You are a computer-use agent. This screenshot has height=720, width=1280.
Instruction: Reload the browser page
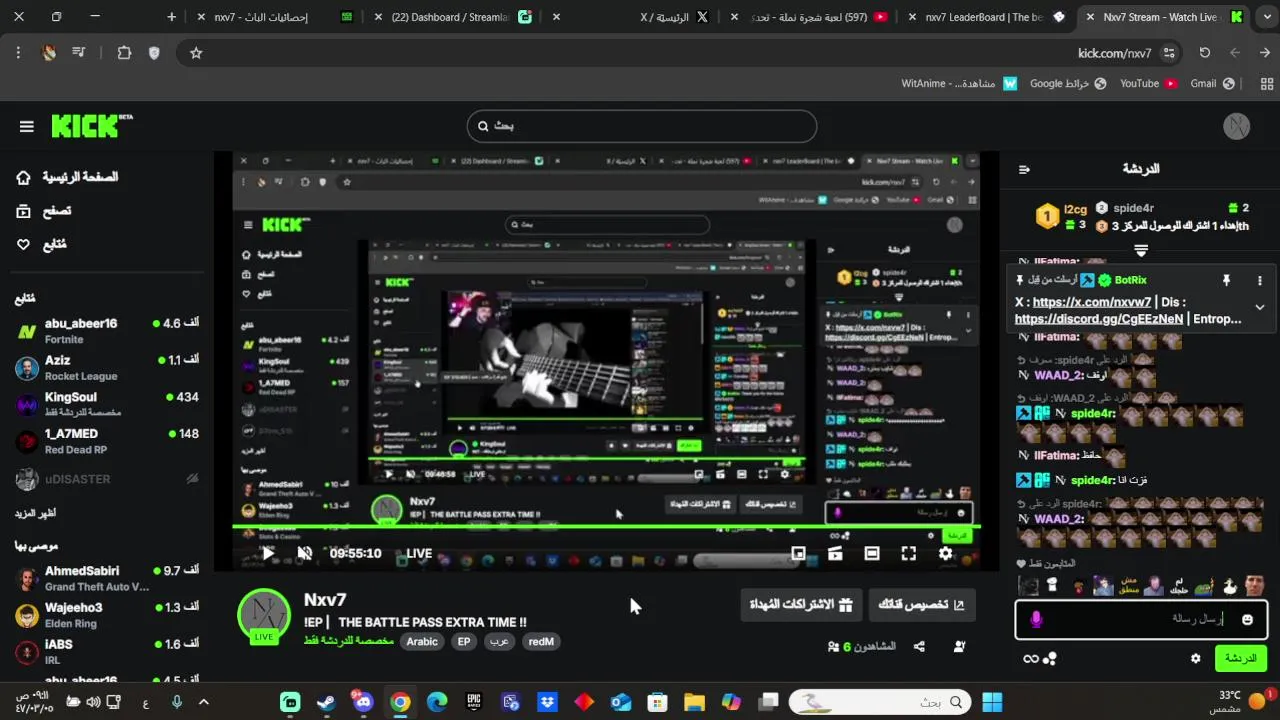coord(1205,53)
